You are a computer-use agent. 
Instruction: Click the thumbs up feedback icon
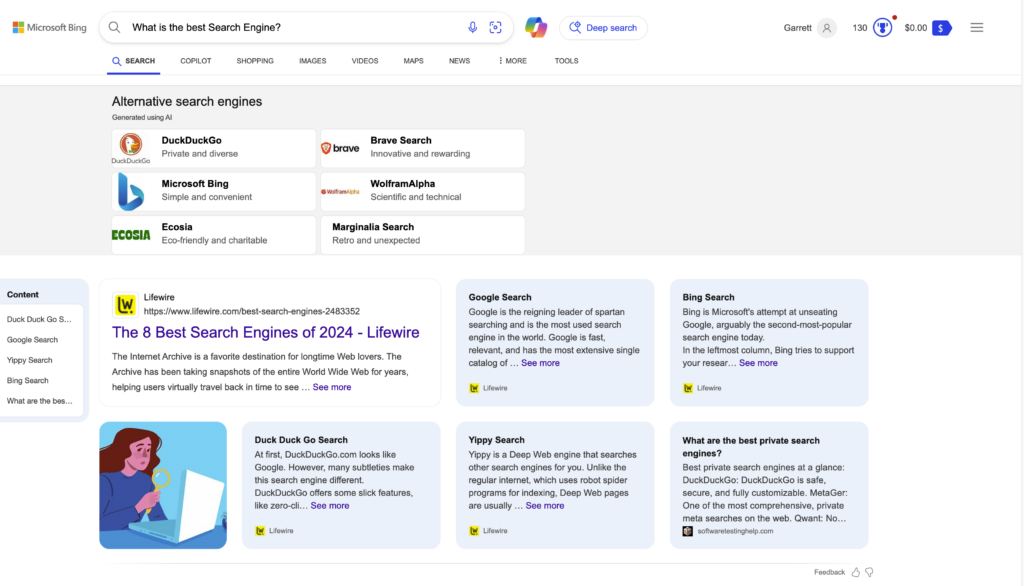tap(856, 572)
